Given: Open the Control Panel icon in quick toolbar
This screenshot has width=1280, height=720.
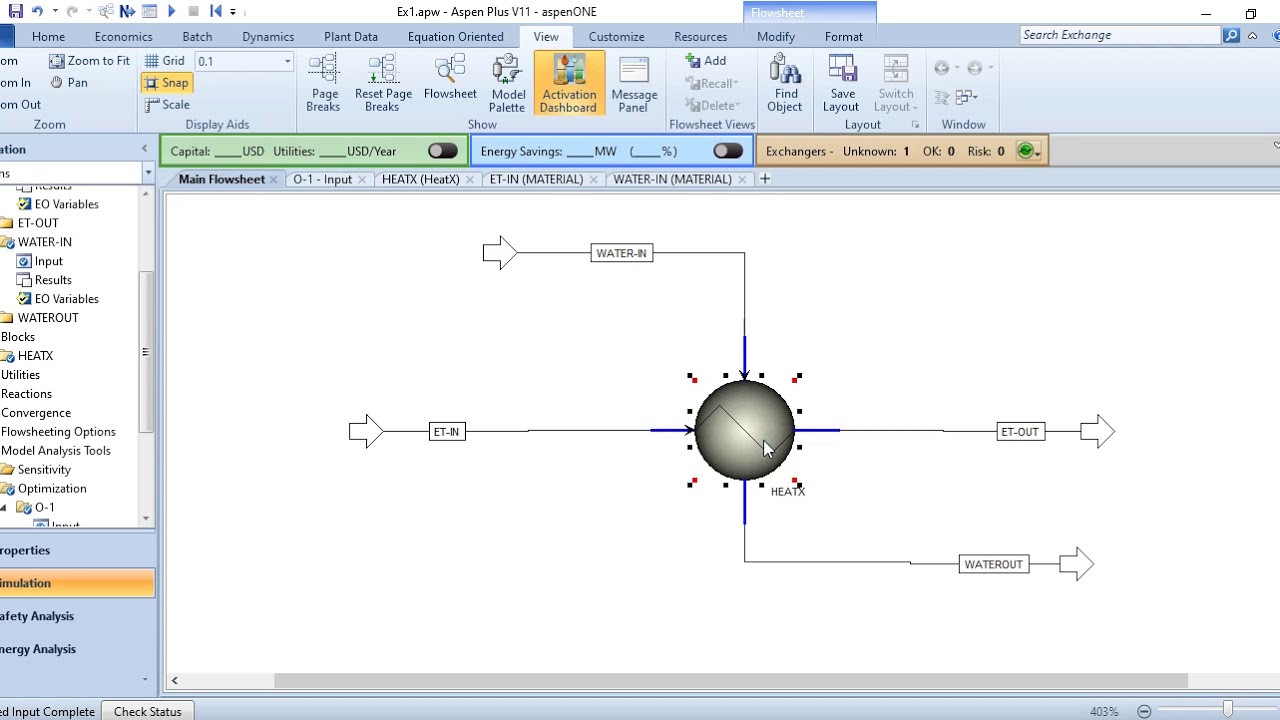Looking at the screenshot, I should tap(149, 11).
